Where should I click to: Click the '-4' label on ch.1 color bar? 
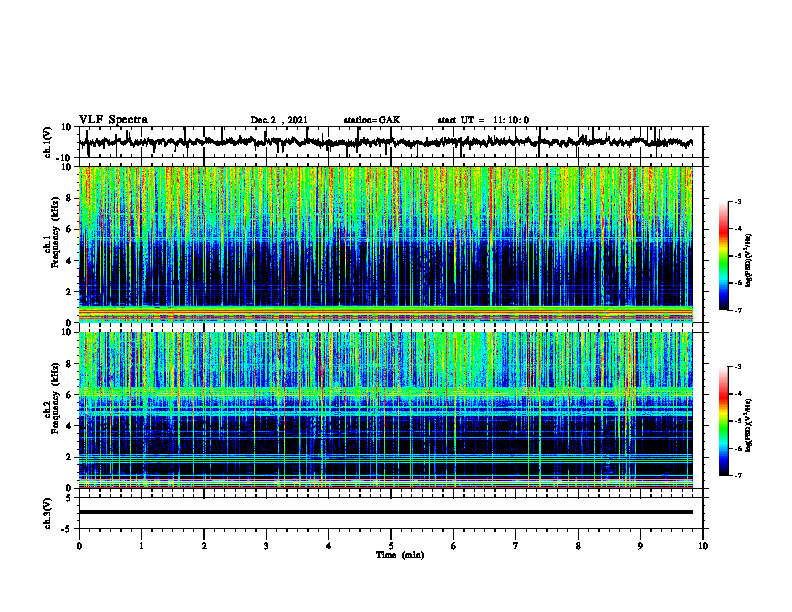coord(738,229)
